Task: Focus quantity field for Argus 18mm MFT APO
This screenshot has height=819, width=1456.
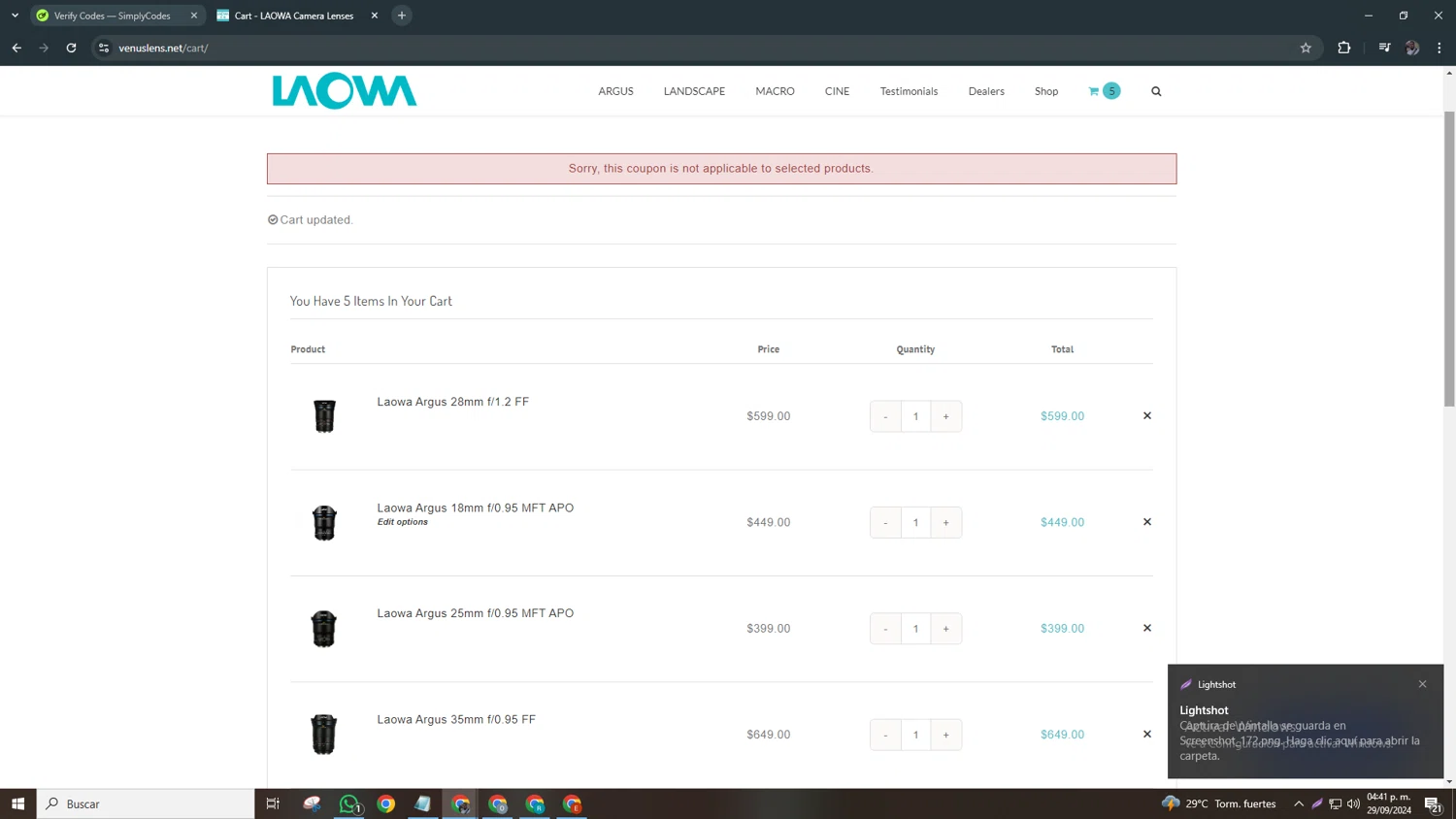Action: (915, 522)
